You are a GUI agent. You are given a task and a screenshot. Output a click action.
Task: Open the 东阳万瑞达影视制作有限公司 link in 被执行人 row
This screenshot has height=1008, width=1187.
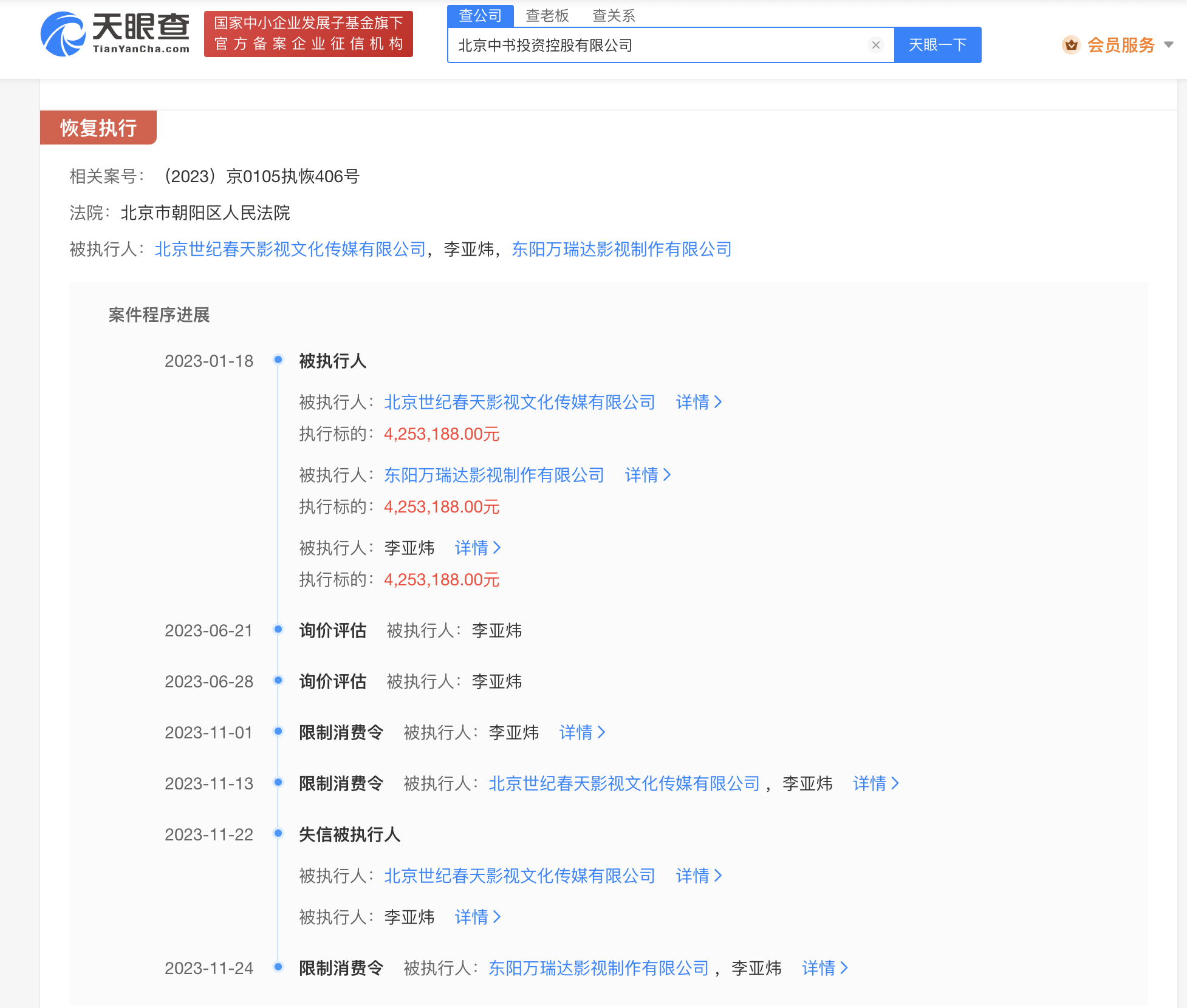(x=620, y=249)
